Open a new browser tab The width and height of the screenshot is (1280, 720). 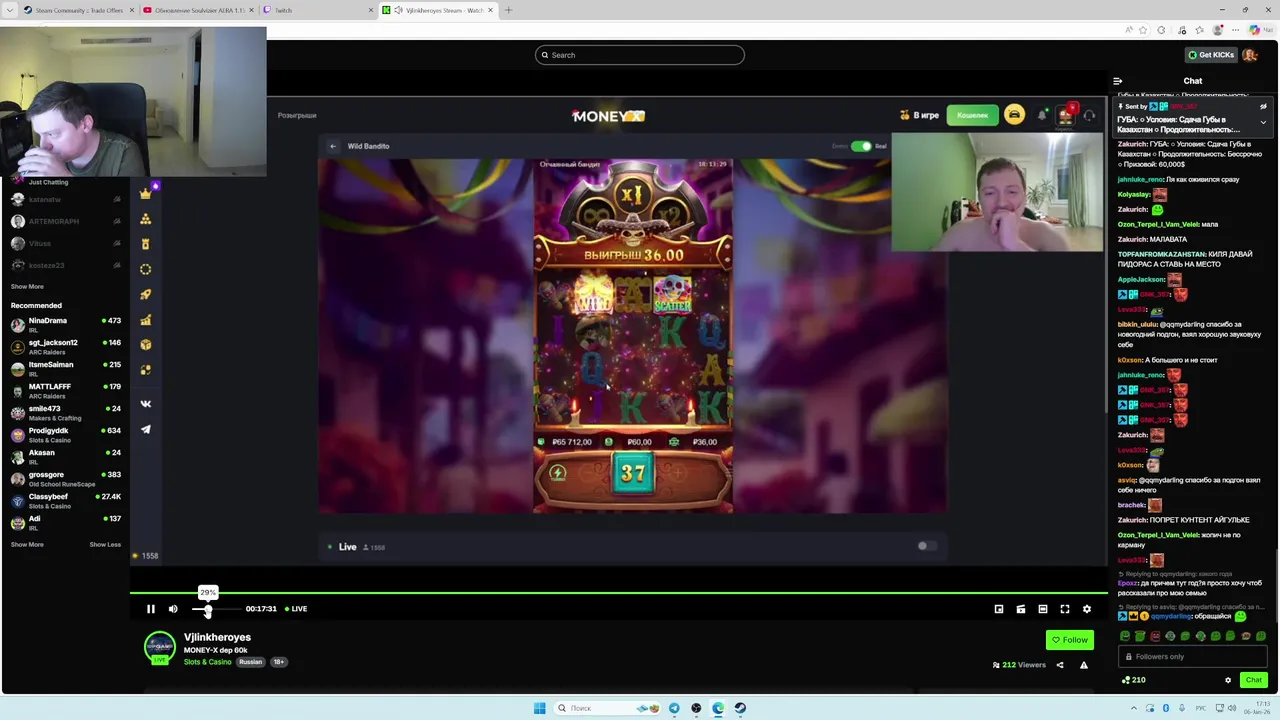[x=508, y=10]
